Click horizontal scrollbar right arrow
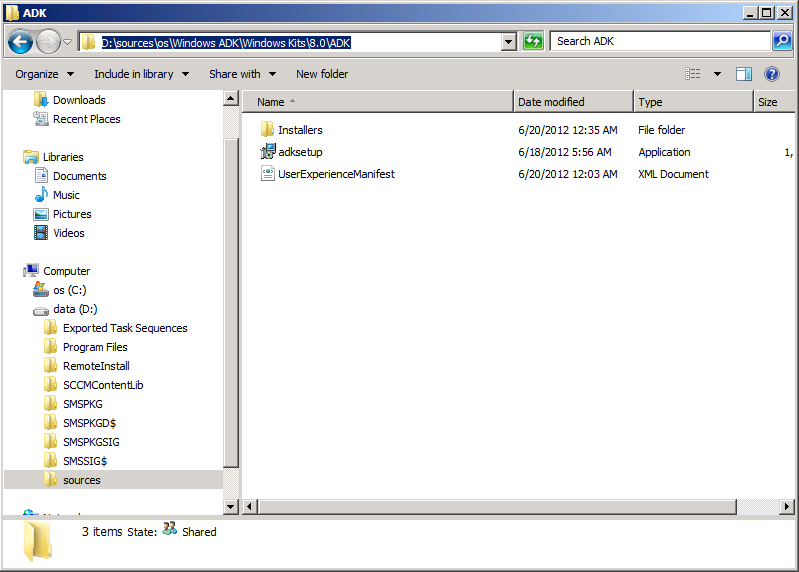This screenshot has width=799, height=572. [787, 507]
